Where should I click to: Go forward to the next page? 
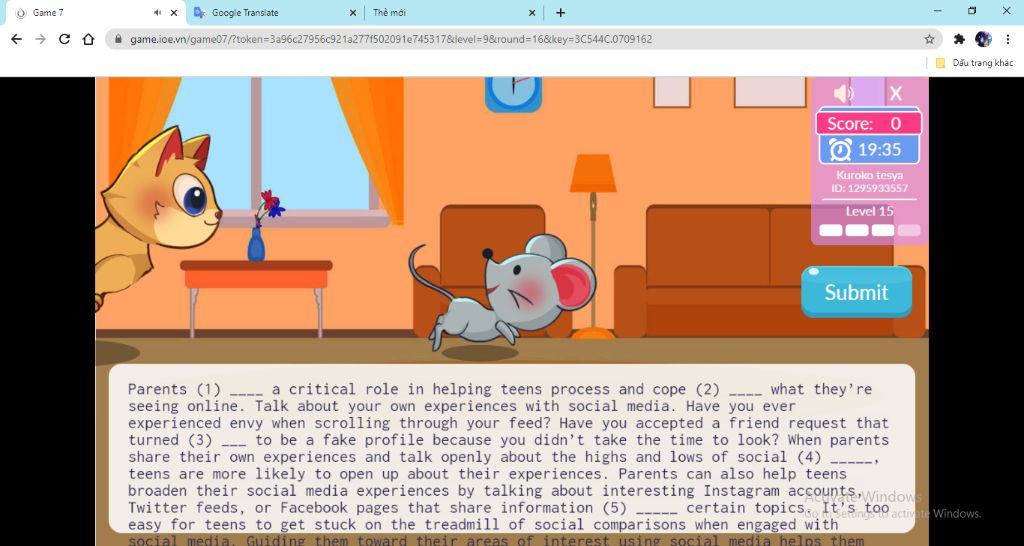[x=40, y=39]
